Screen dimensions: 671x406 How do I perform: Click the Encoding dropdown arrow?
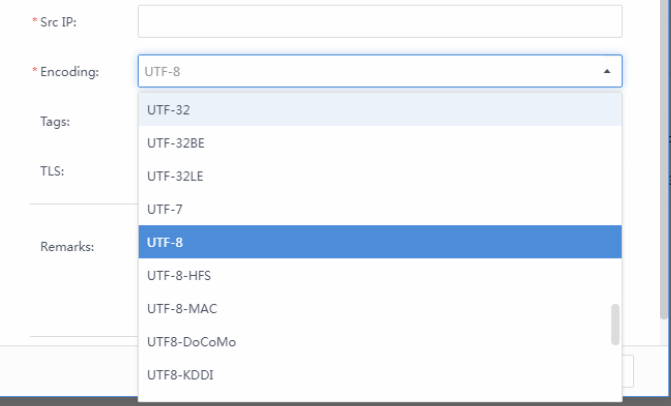606,71
